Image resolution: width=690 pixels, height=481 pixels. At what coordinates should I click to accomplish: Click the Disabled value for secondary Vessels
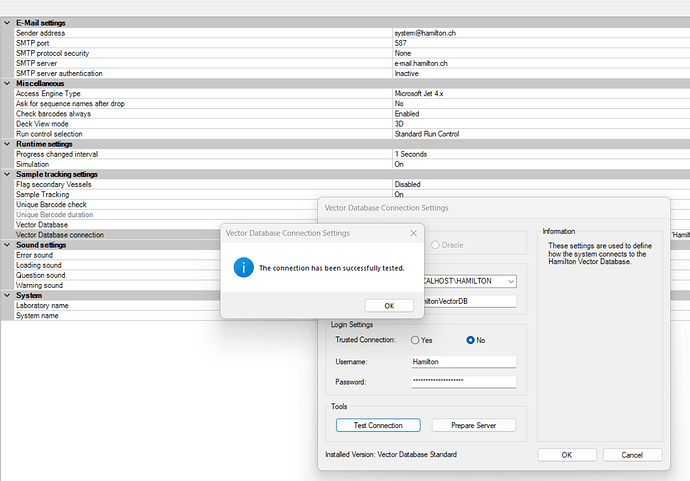click(407, 184)
